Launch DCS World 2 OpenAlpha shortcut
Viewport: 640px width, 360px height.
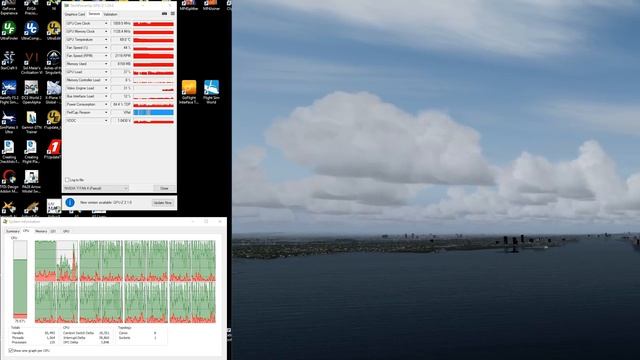31,92
